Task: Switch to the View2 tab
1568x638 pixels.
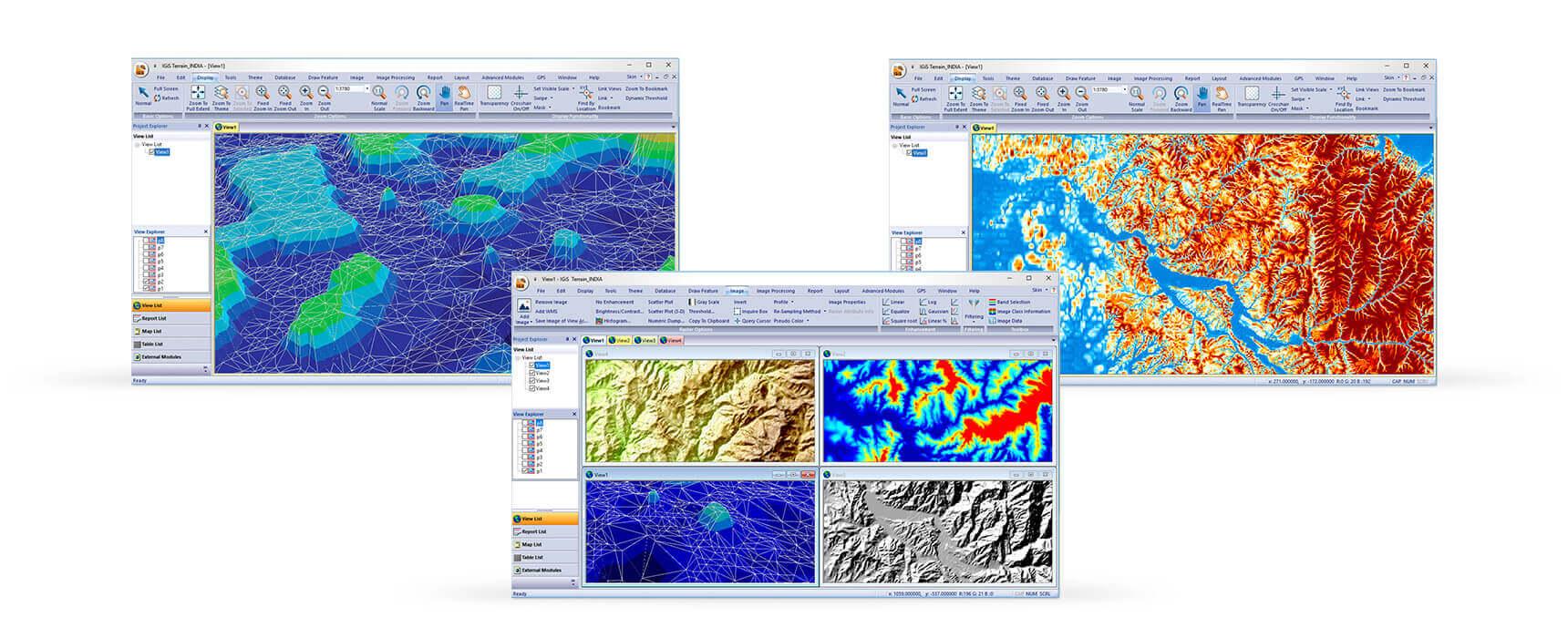Action: point(620,341)
